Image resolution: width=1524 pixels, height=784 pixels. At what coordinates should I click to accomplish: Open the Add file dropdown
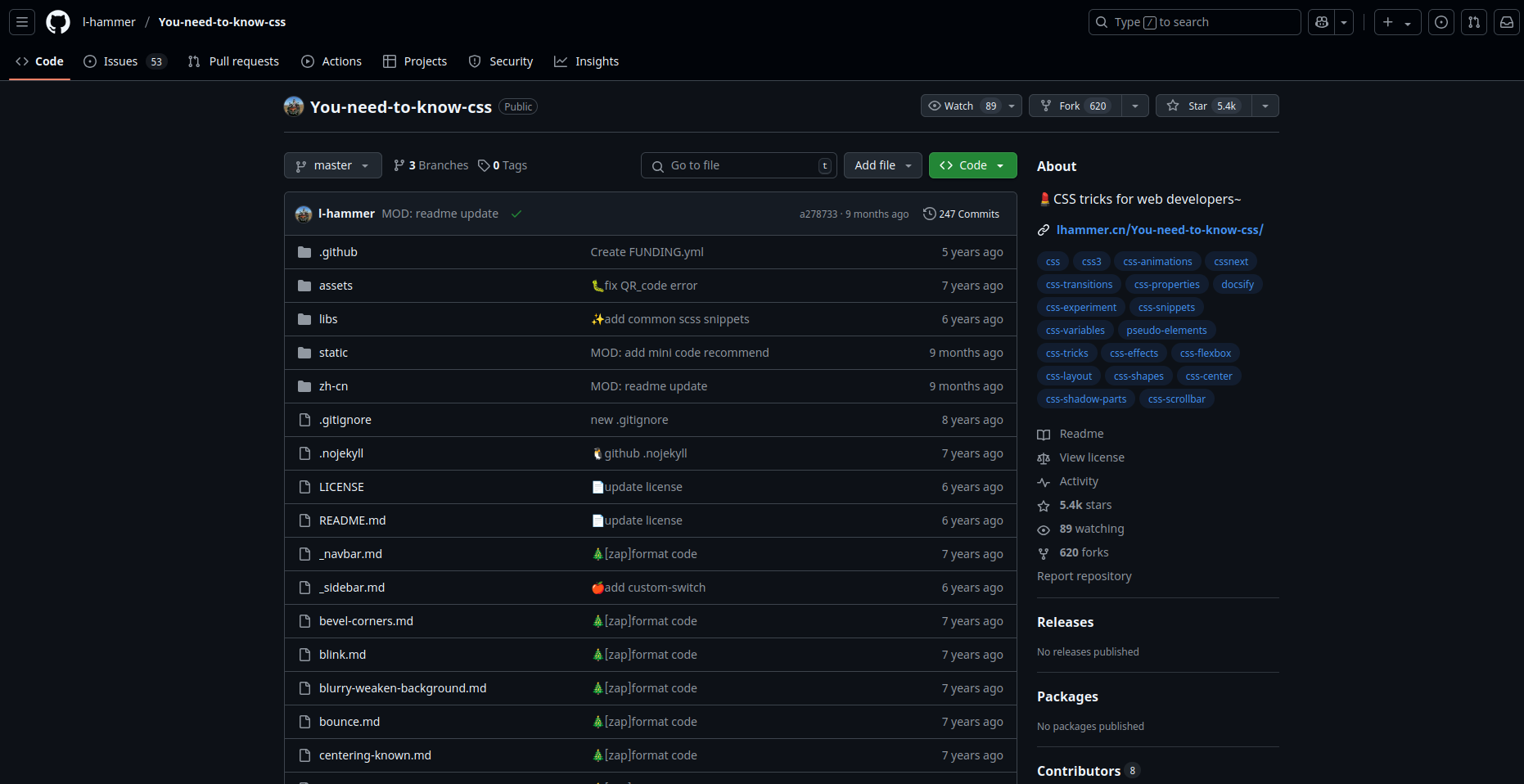pyautogui.click(x=883, y=165)
